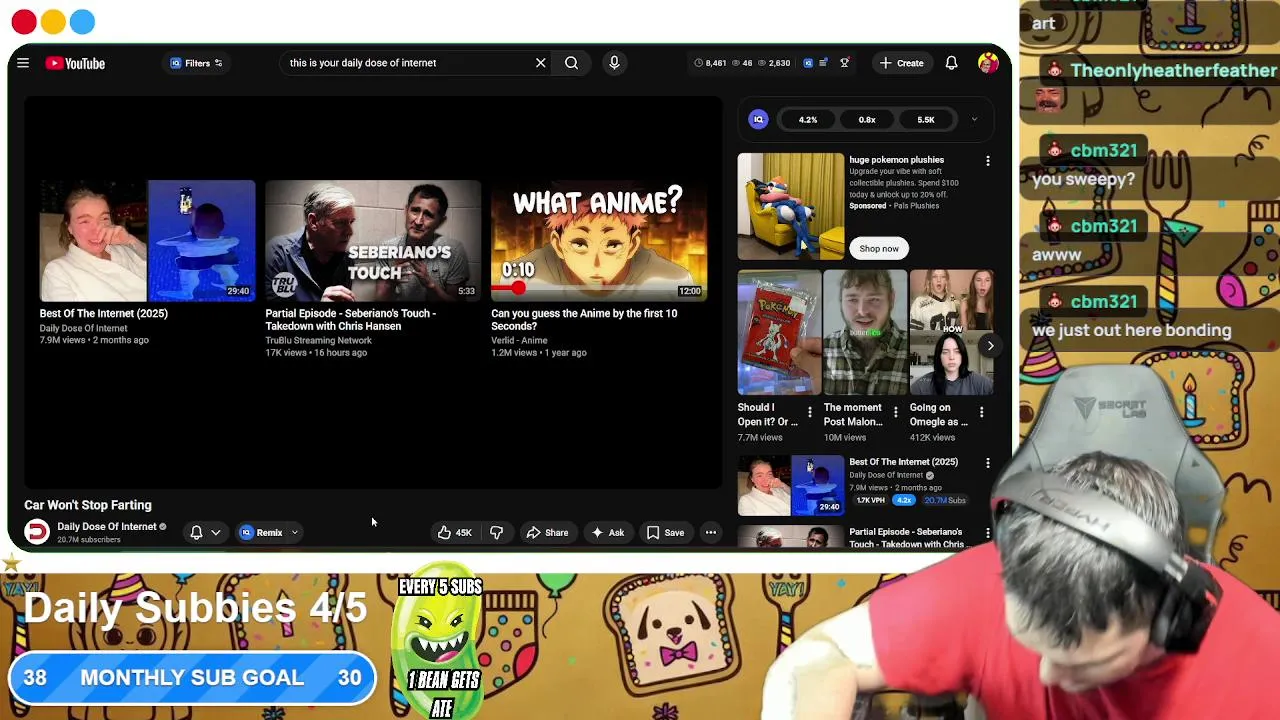Click cbm321 'you sweepy?' chat username
Viewport: 1280px width, 720px height.
coord(1103,150)
